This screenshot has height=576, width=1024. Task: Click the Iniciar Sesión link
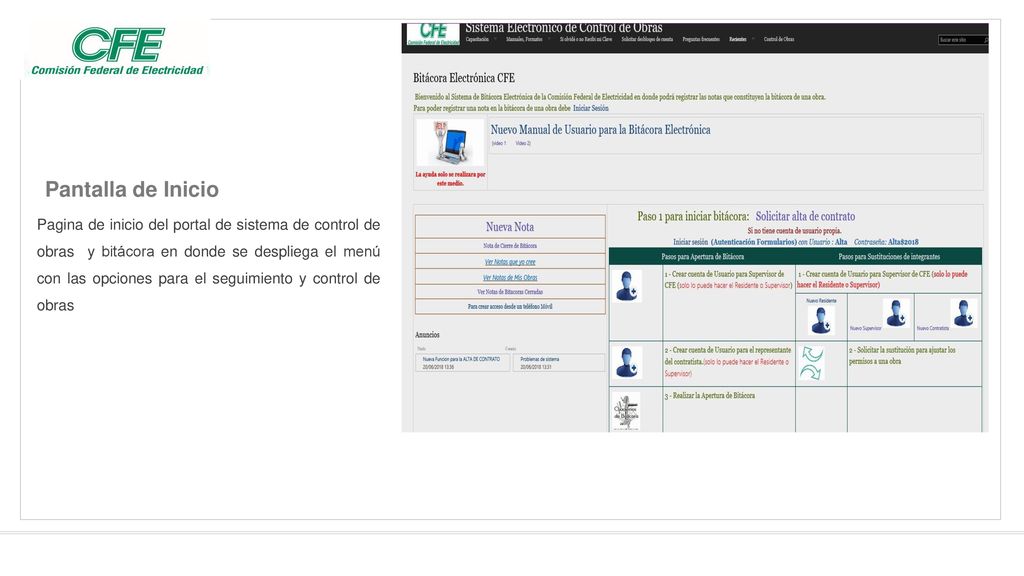coord(591,108)
